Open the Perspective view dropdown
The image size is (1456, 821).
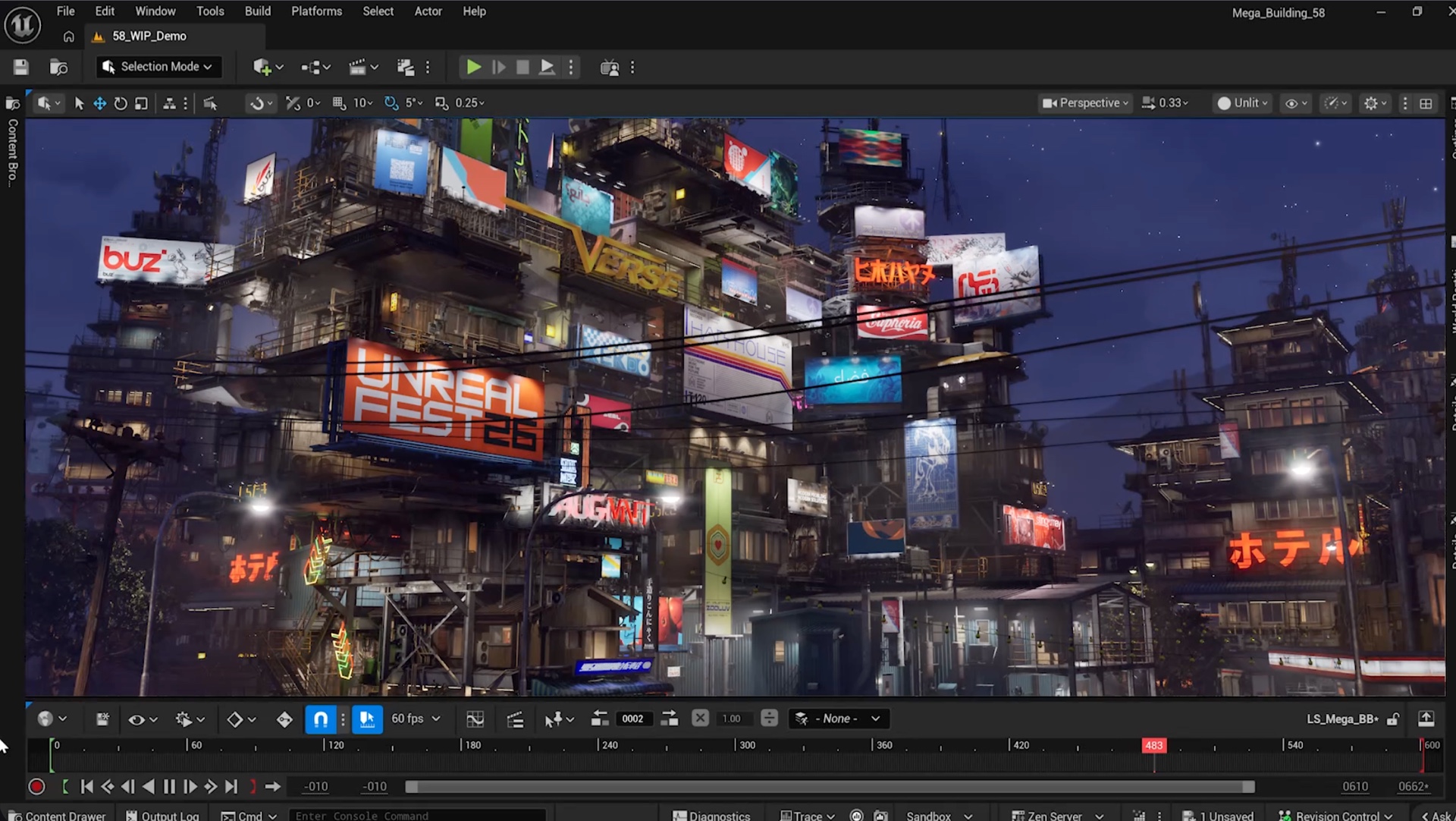pos(1085,103)
